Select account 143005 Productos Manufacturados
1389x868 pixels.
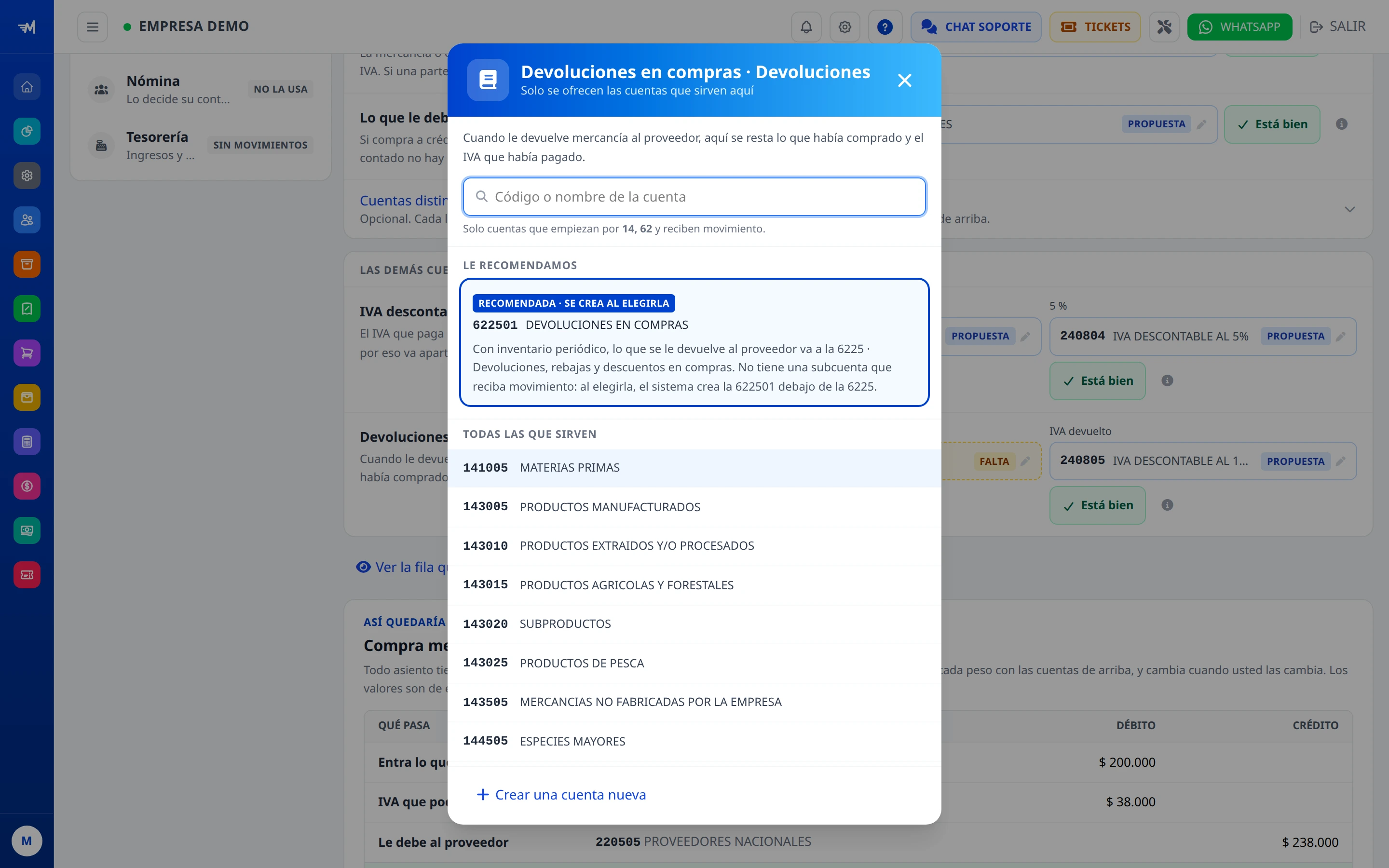[x=694, y=507]
